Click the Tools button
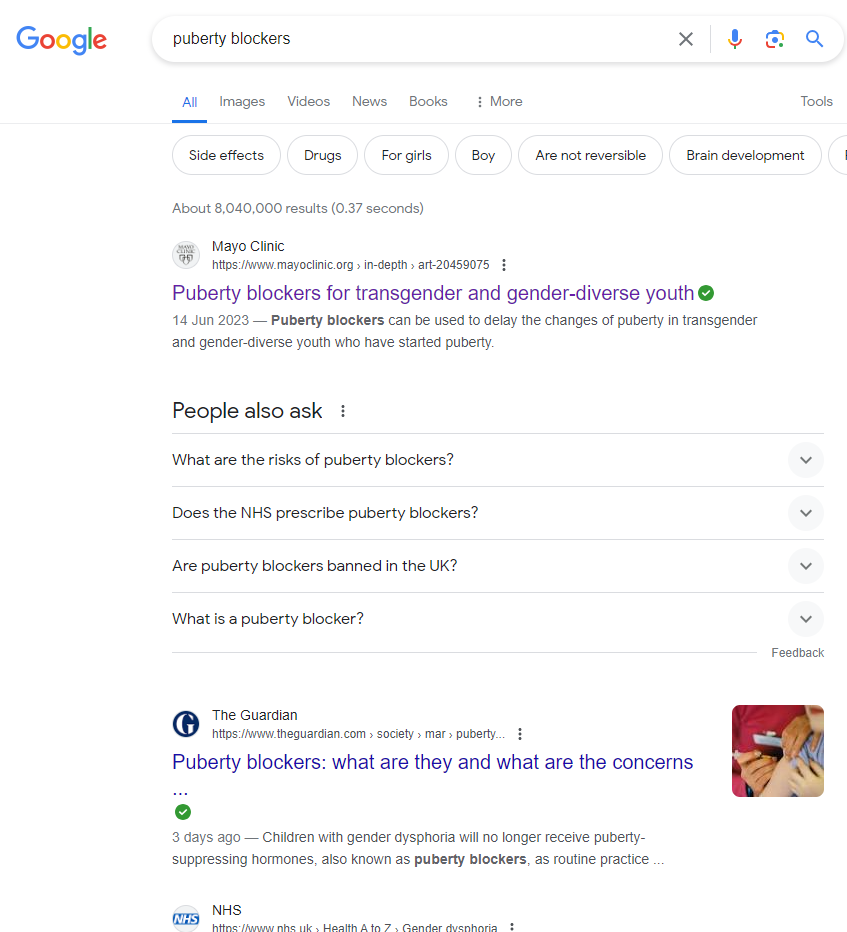Viewport: 847px width, 932px height. [816, 101]
